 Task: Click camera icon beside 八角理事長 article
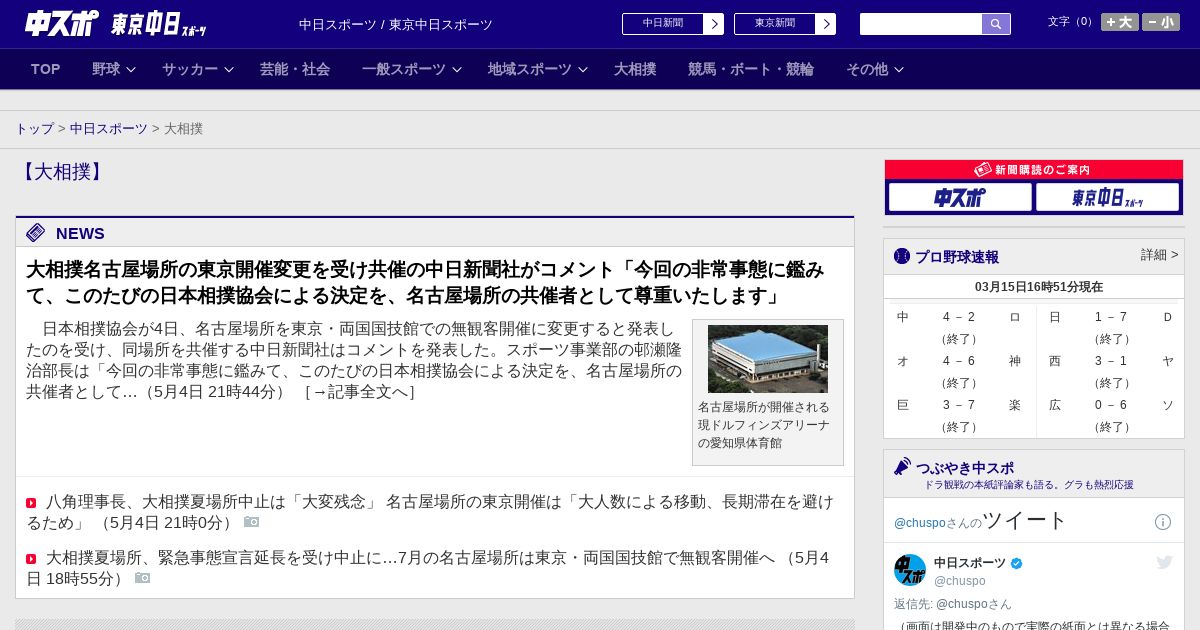click(252, 522)
